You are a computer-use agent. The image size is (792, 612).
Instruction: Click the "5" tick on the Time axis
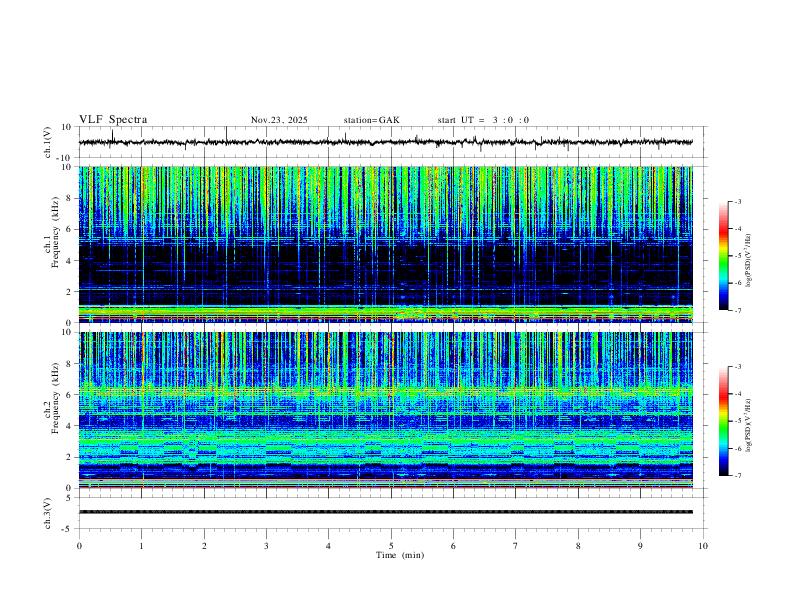[x=391, y=546]
